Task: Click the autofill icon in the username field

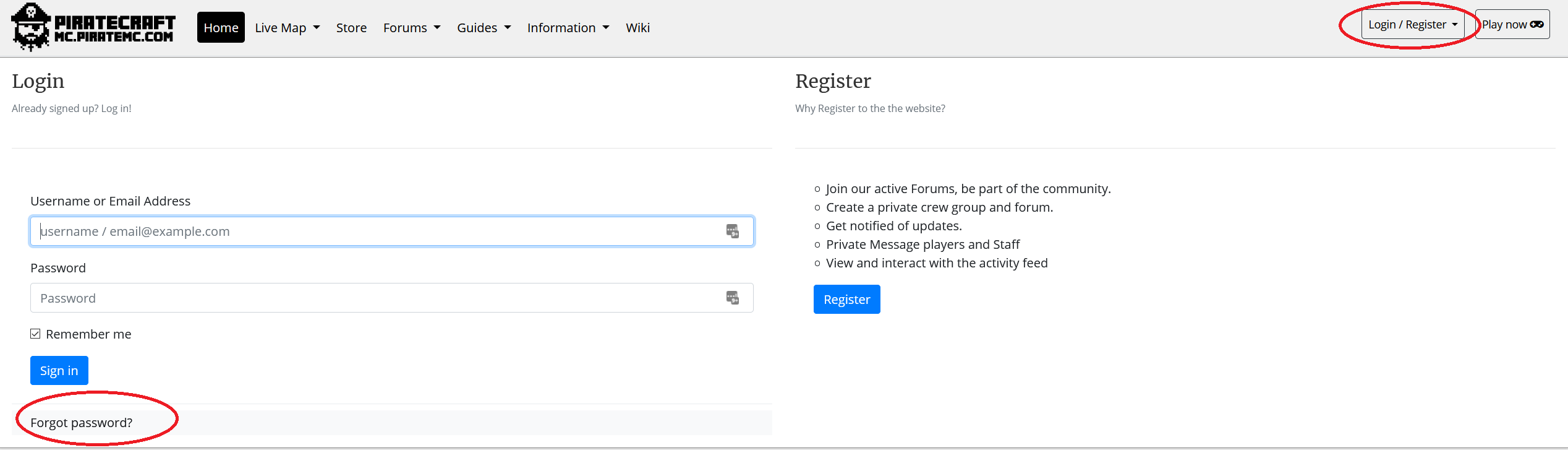Action: click(732, 231)
